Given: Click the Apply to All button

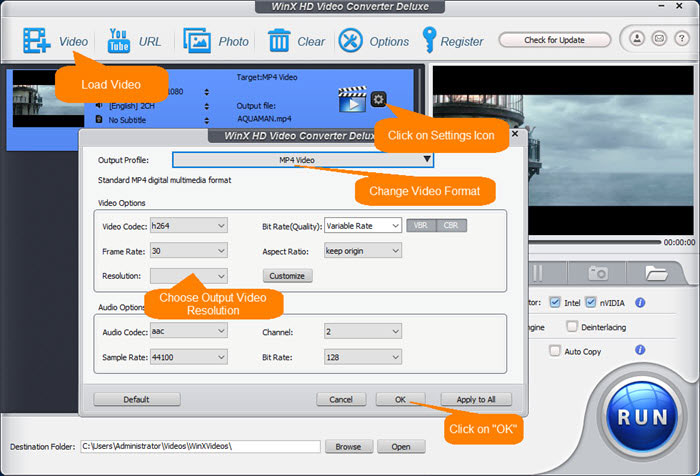Looking at the screenshot, I should point(476,399).
